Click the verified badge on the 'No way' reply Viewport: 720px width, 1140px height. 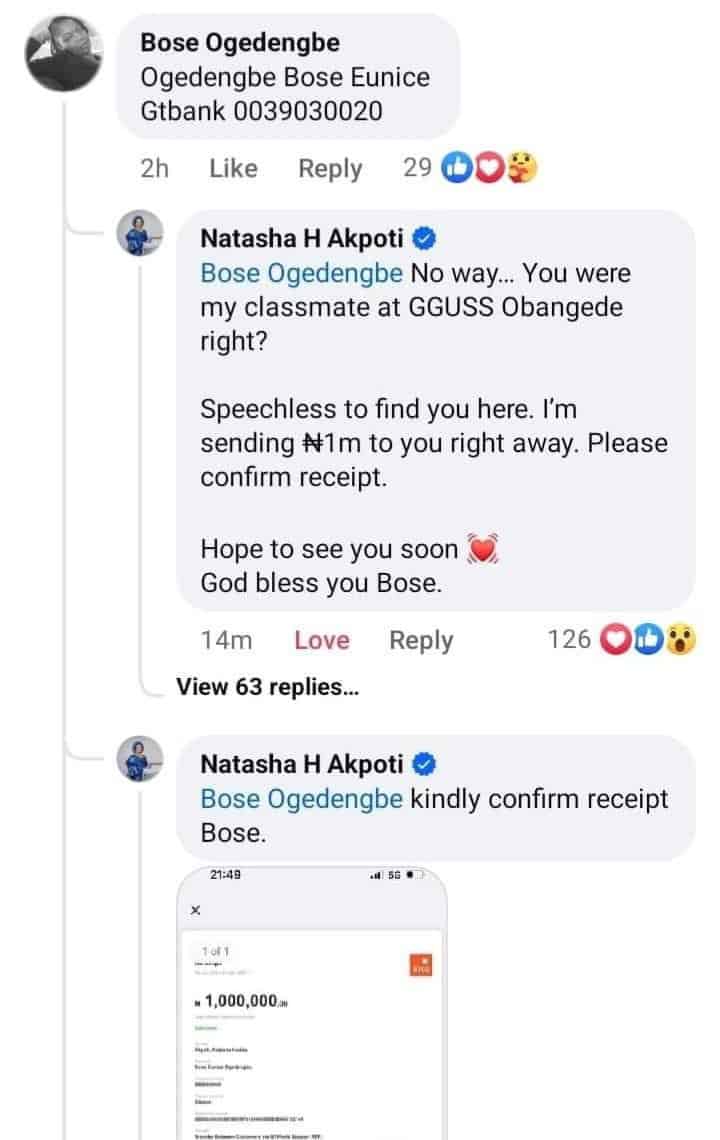click(424, 238)
